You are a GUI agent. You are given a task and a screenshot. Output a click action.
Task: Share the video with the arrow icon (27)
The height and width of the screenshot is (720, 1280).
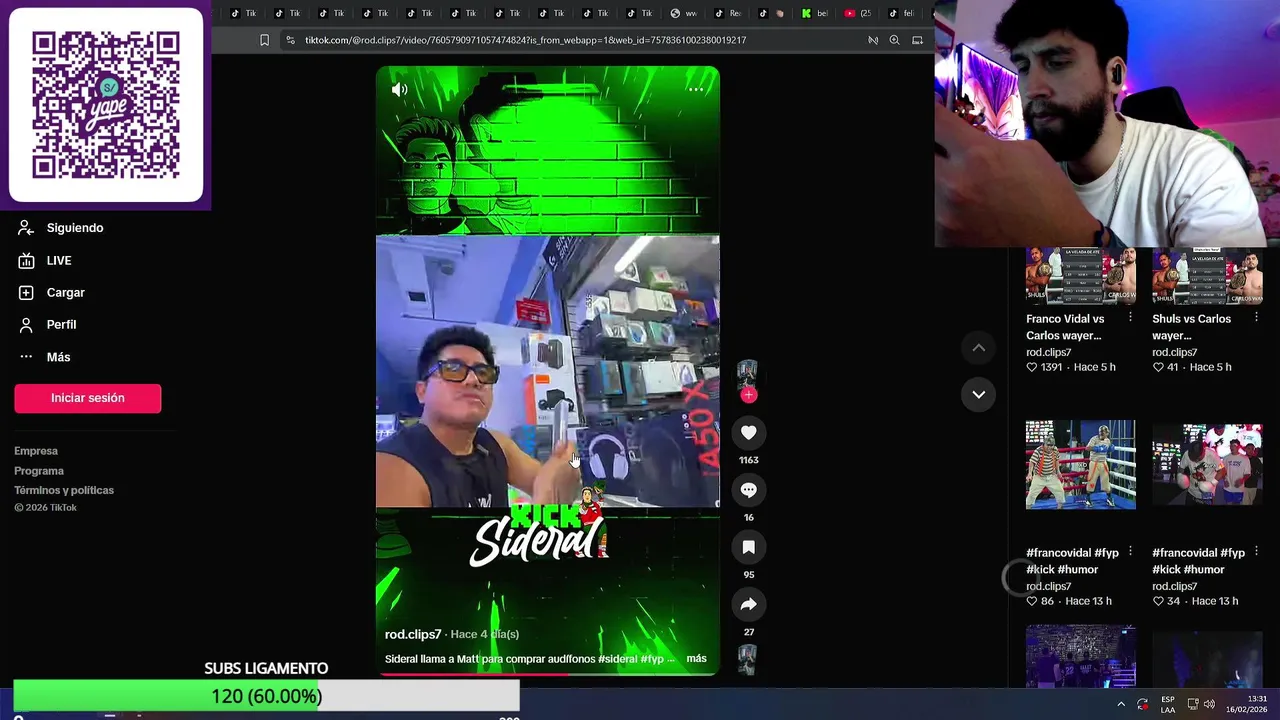748,604
